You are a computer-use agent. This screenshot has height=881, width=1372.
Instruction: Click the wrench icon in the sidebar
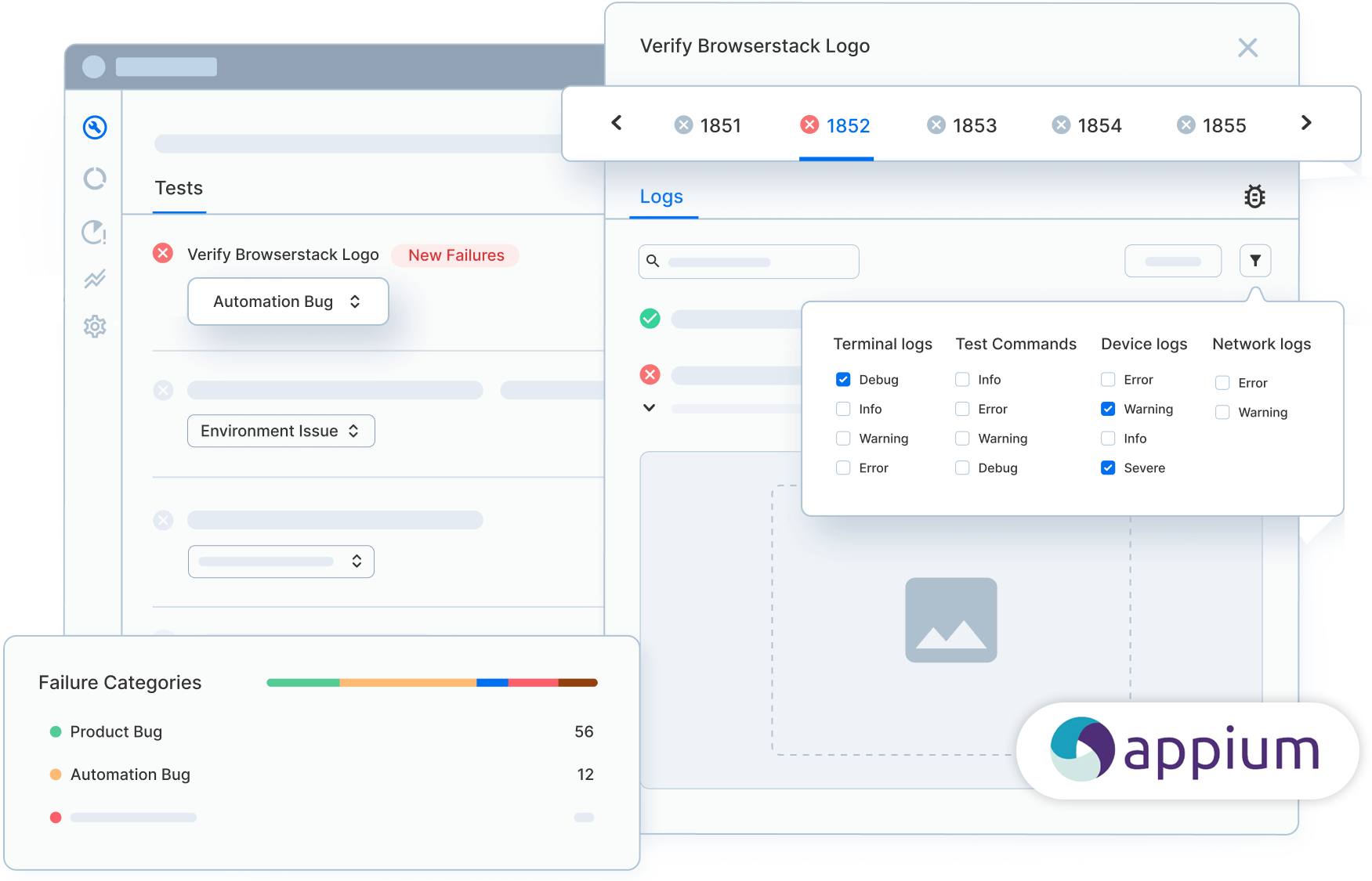[95, 127]
